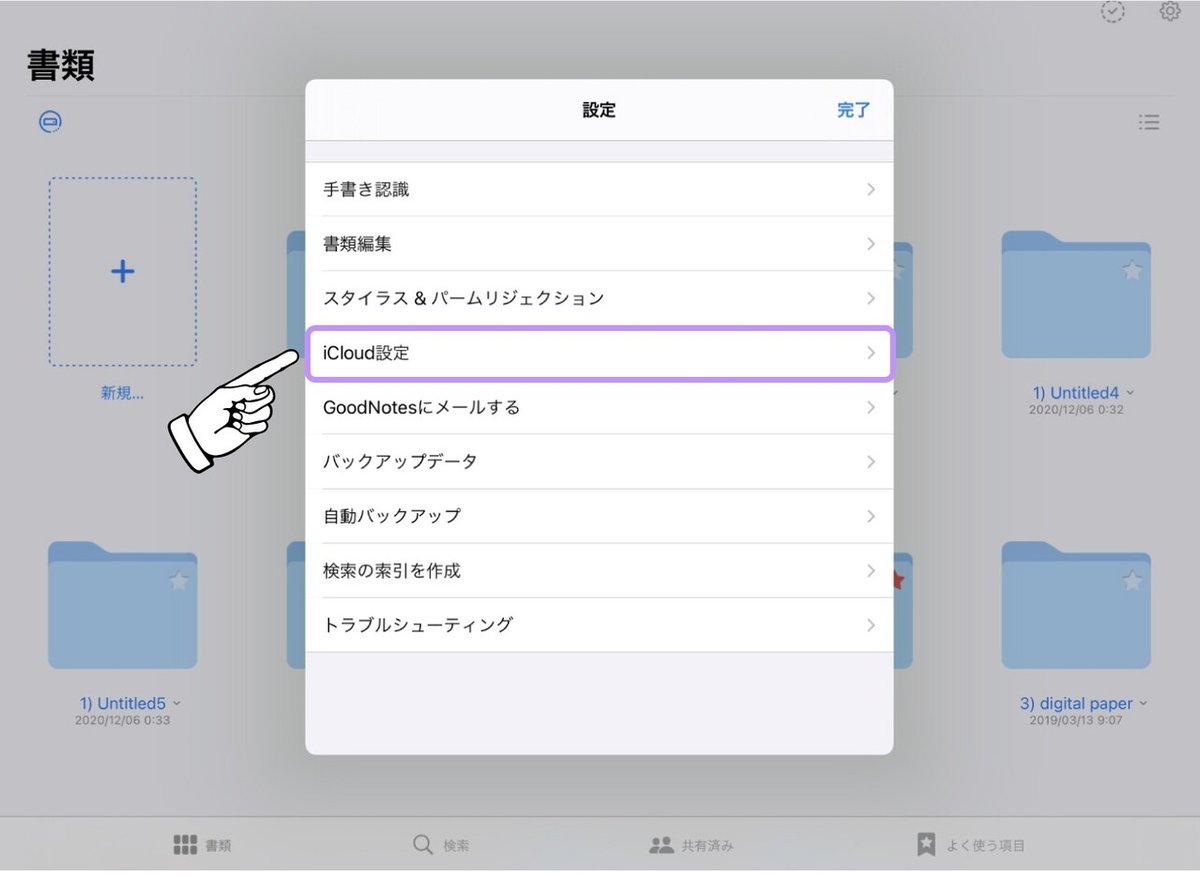Tap the dashed-circle checkmark selection icon
Image resolution: width=1200 pixels, height=877 pixels.
tap(1112, 13)
